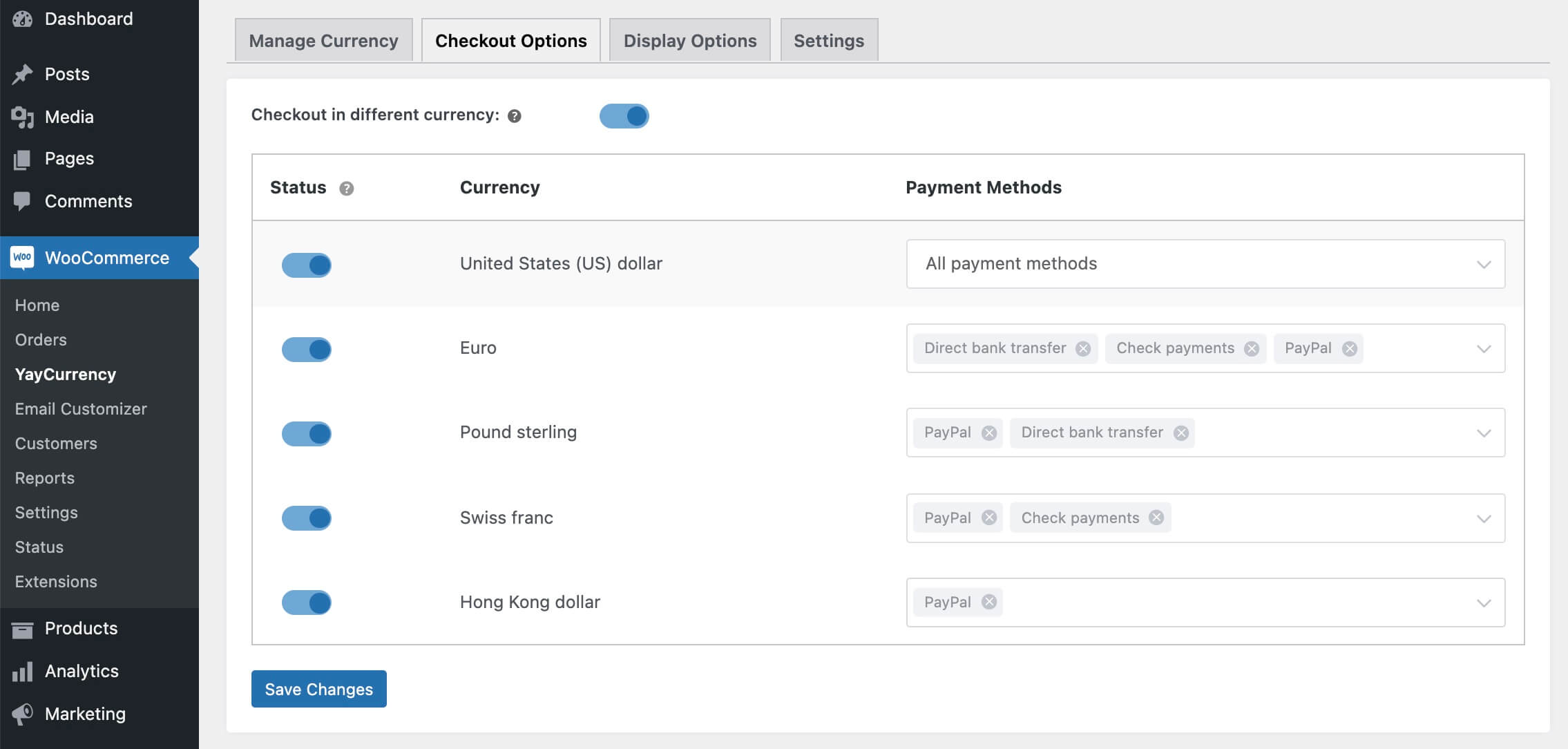The width and height of the screenshot is (1568, 749).
Task: Open the Analytics bar-chart icon
Action: point(23,671)
